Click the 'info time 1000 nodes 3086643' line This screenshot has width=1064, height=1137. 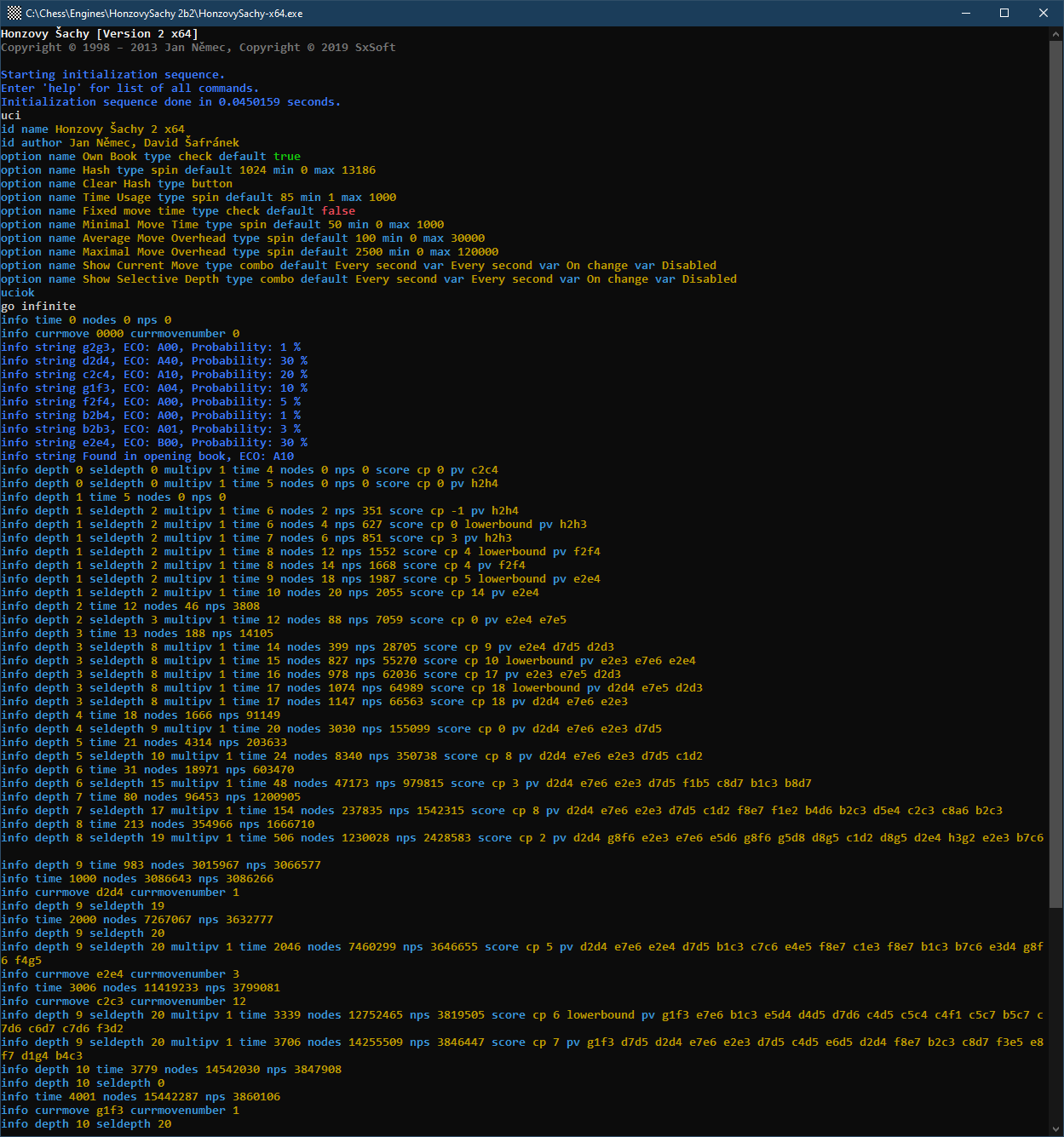(x=137, y=879)
